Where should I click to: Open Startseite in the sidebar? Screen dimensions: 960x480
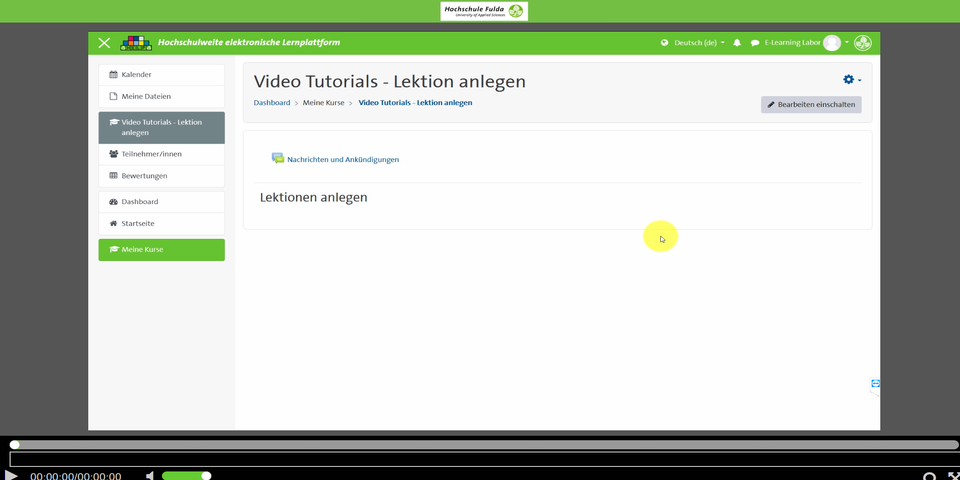click(x=162, y=223)
